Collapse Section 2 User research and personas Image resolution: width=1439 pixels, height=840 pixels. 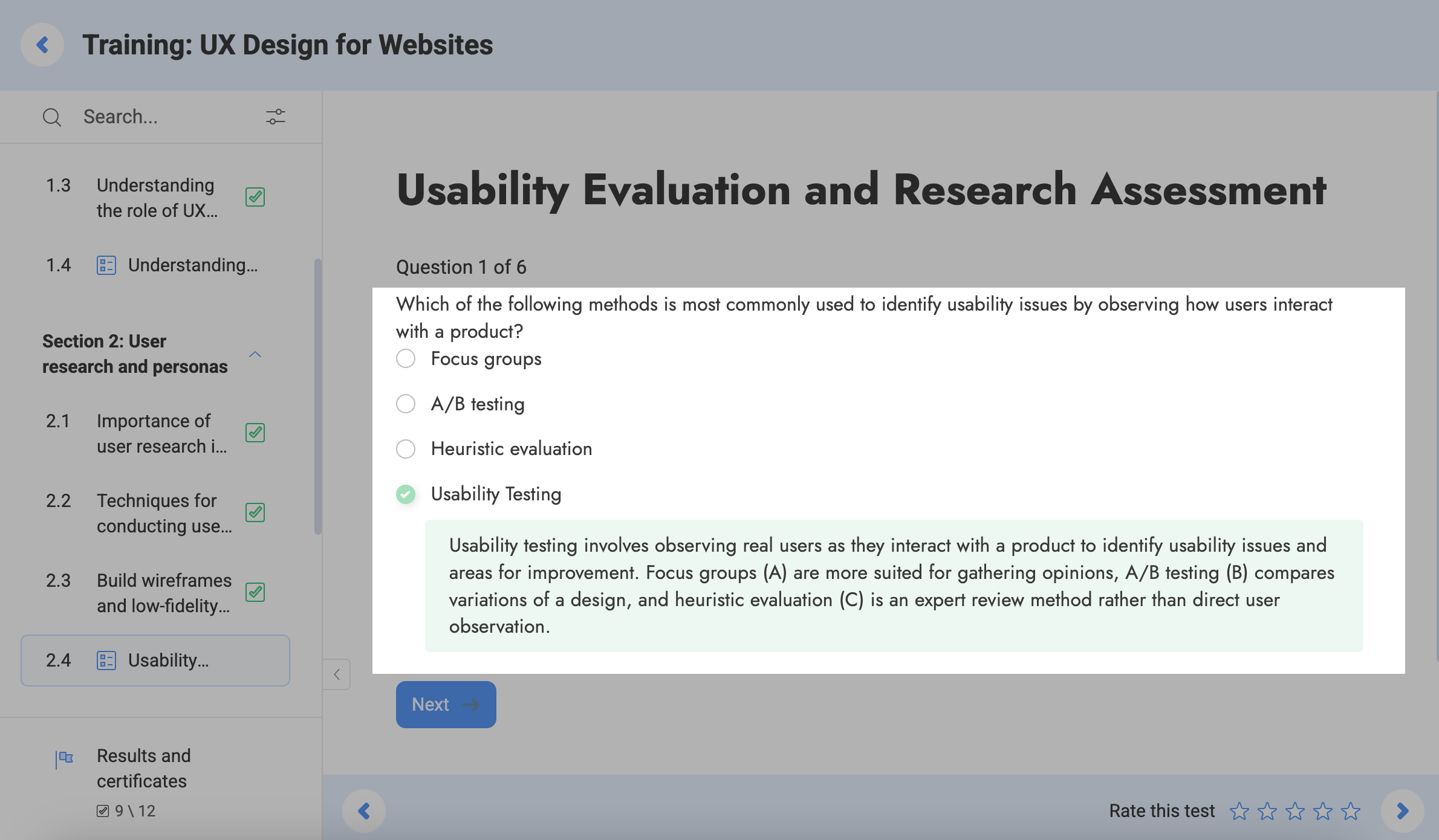click(255, 354)
